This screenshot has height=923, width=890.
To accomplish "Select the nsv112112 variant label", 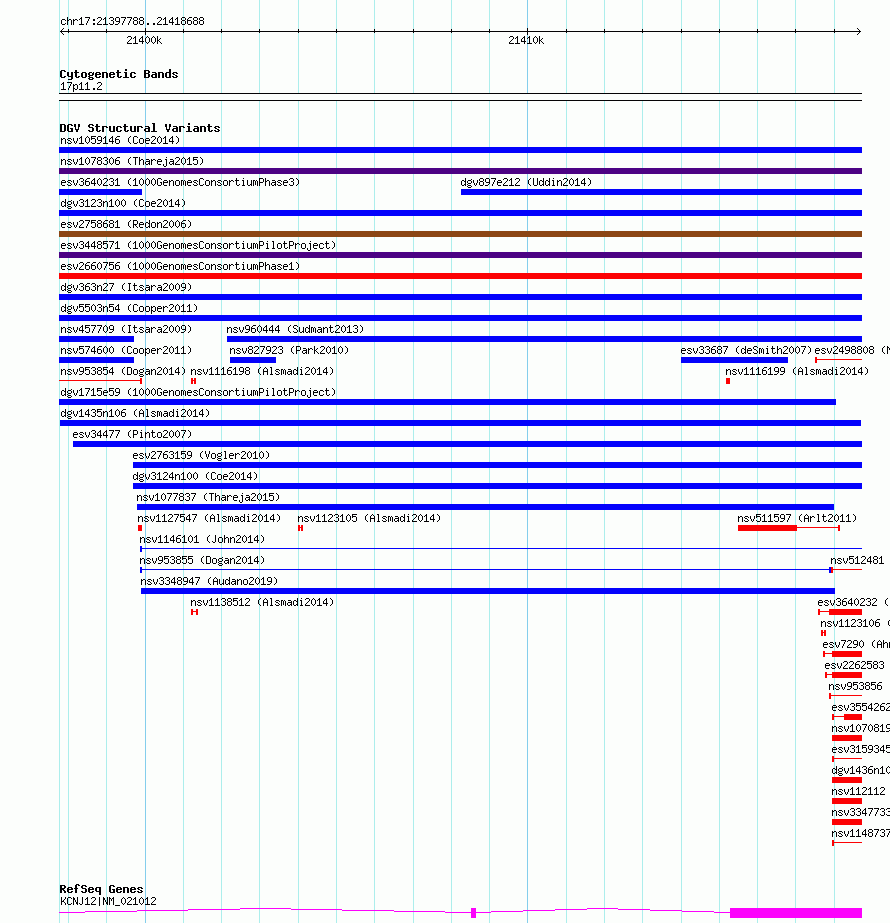I will pos(858,791).
